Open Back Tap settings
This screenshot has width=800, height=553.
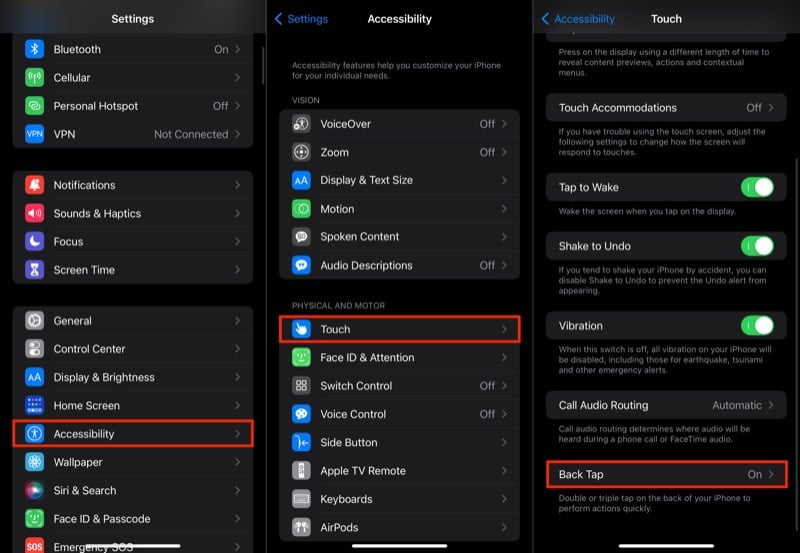[x=666, y=474]
